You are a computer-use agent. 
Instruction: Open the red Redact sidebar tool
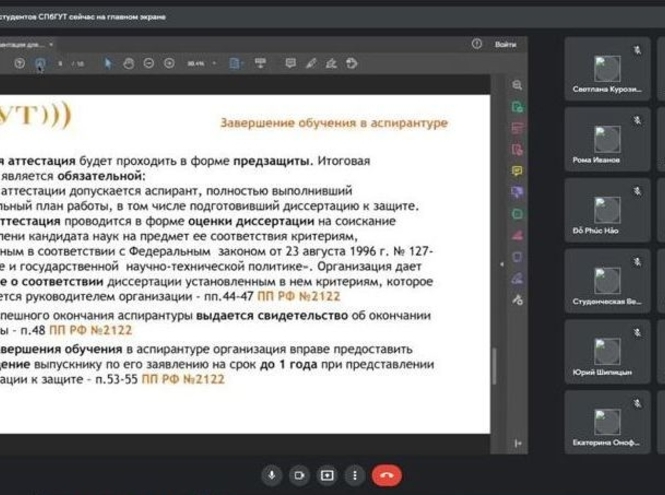(517, 236)
